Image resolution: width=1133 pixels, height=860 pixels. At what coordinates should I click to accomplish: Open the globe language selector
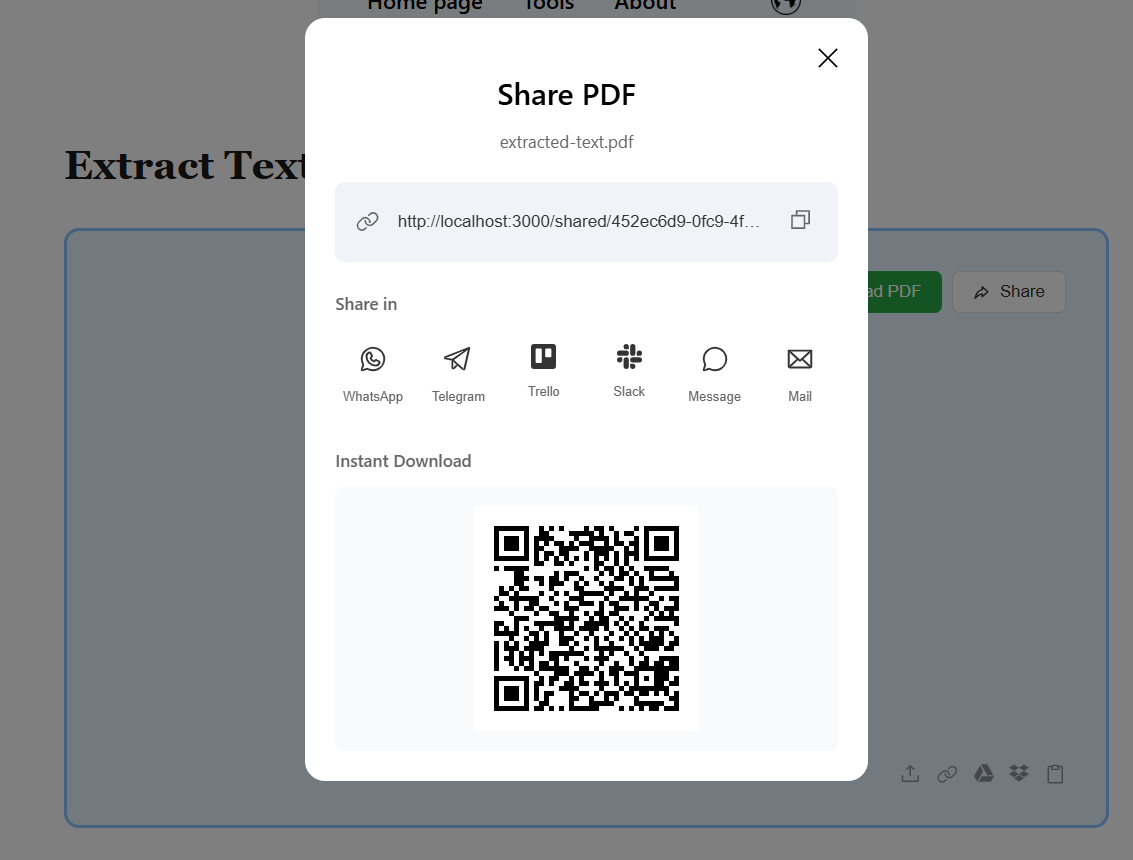[x=786, y=6]
